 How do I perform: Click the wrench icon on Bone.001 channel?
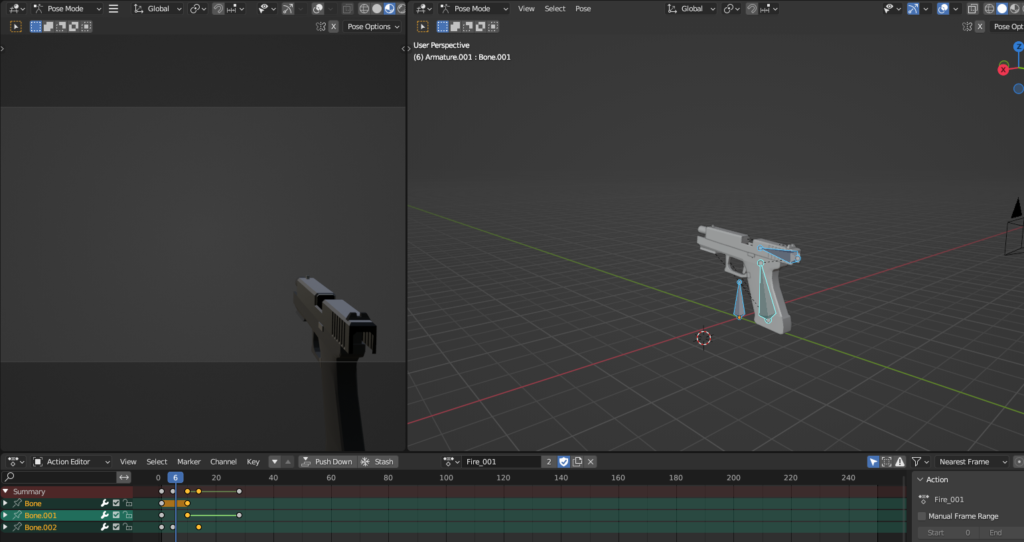coord(104,515)
